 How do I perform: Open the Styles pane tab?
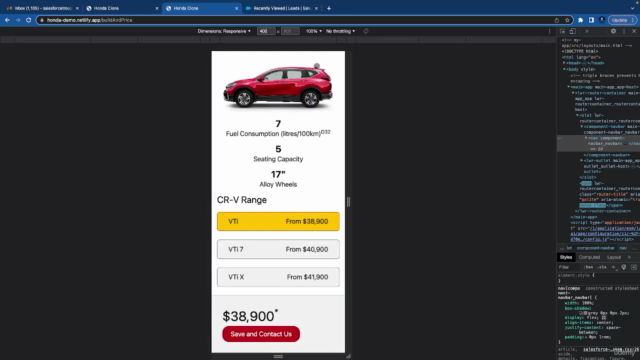click(566, 257)
